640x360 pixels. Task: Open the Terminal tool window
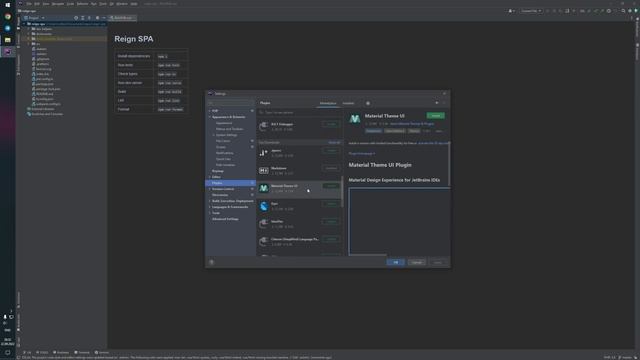click(82, 353)
